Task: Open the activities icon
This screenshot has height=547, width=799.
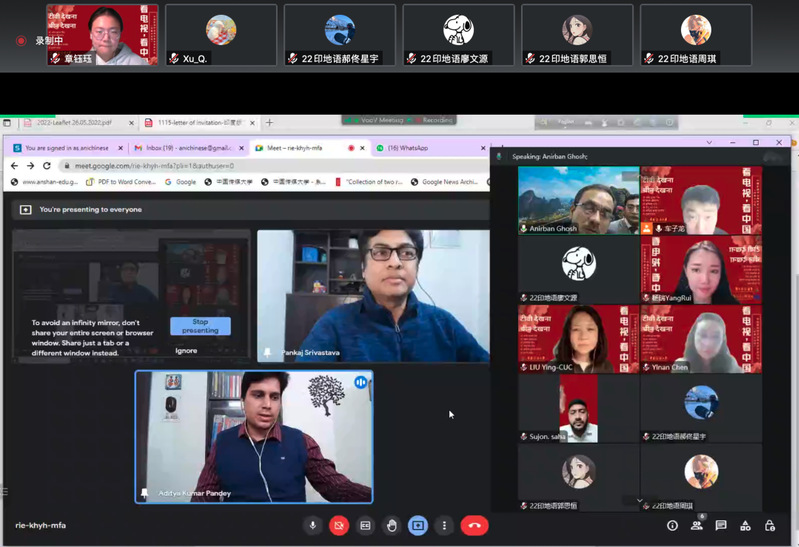Action: (745, 525)
